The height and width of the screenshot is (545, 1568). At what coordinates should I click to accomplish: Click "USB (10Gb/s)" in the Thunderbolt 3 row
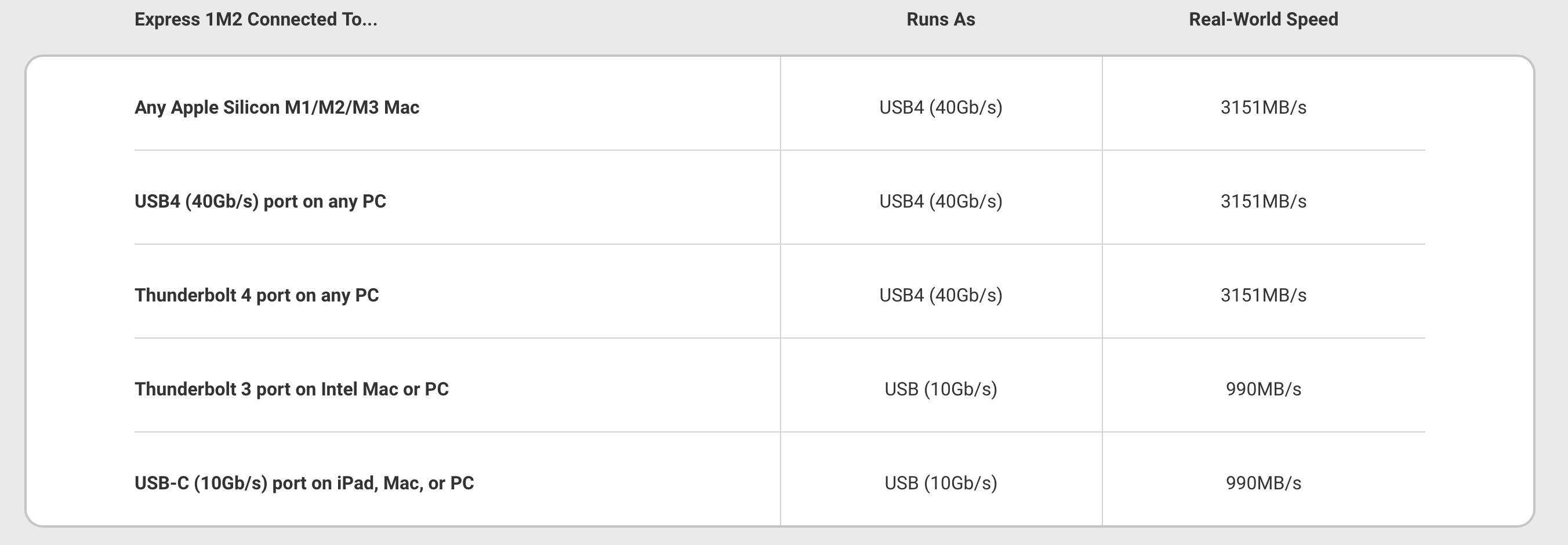pos(941,389)
